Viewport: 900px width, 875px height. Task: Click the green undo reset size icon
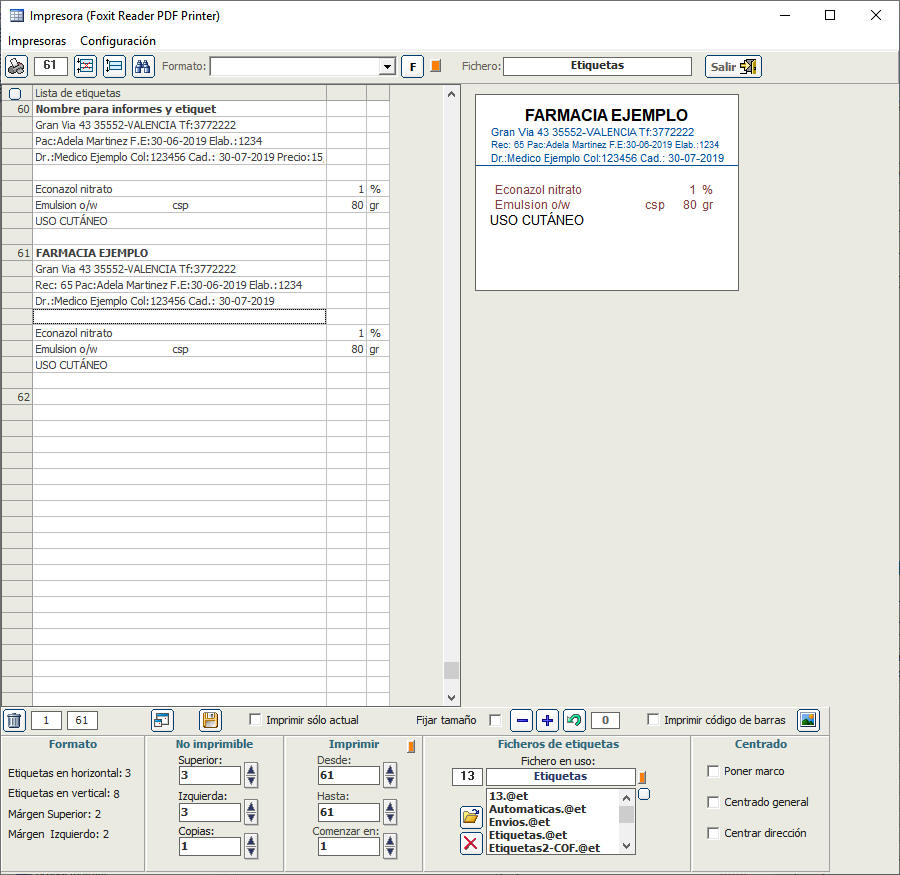tap(574, 720)
